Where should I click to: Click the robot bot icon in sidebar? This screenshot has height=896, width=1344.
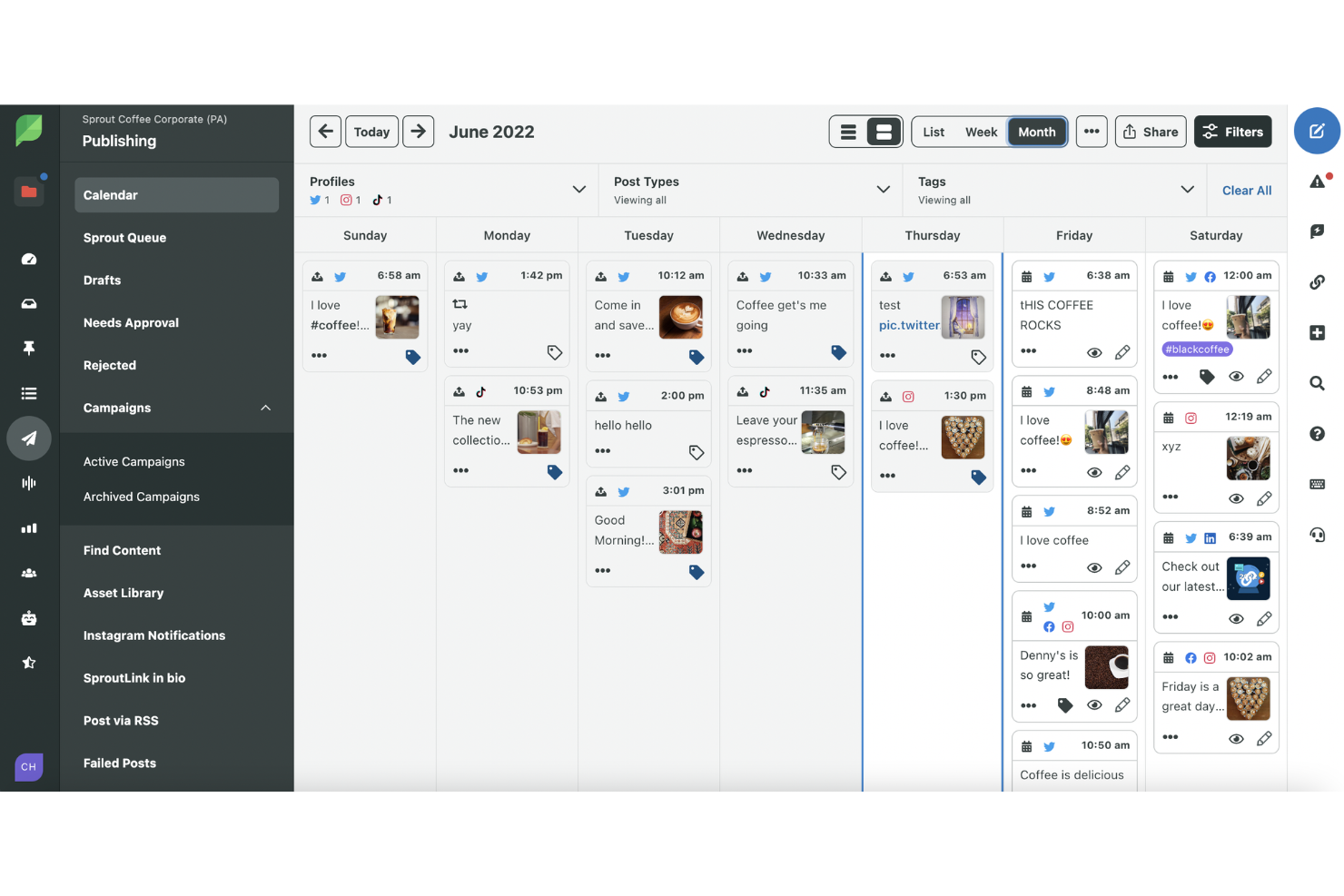click(x=29, y=618)
